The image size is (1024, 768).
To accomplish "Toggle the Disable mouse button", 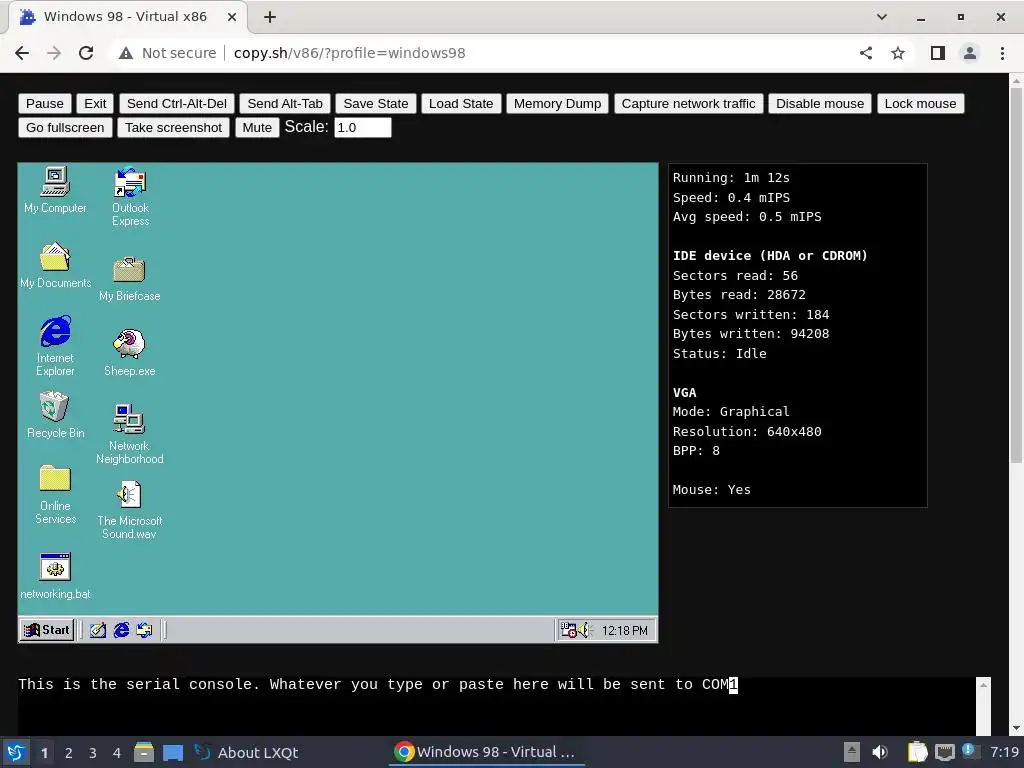I will pyautogui.click(x=820, y=104).
